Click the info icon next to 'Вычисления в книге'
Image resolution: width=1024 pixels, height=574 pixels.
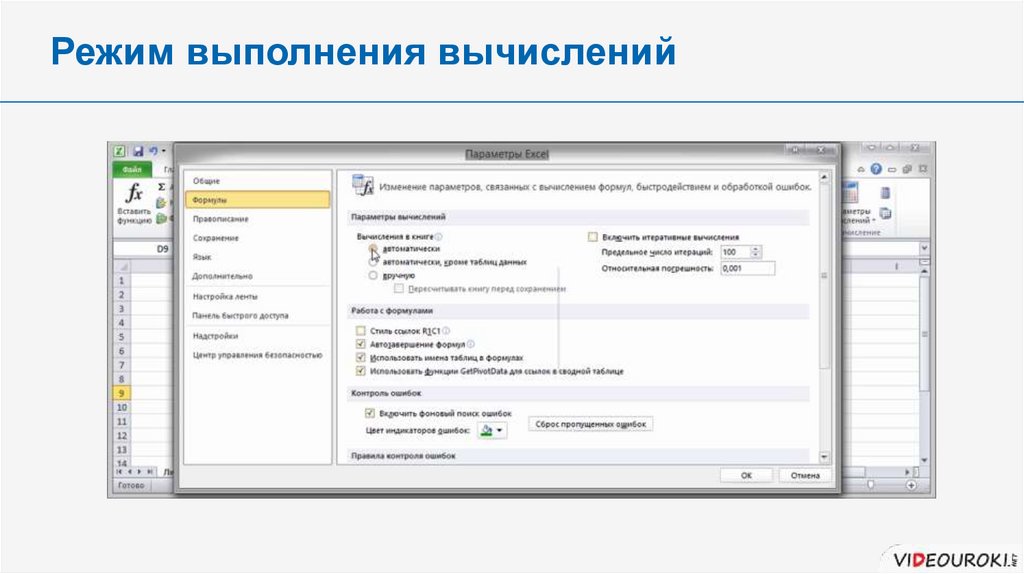pyautogui.click(x=439, y=237)
